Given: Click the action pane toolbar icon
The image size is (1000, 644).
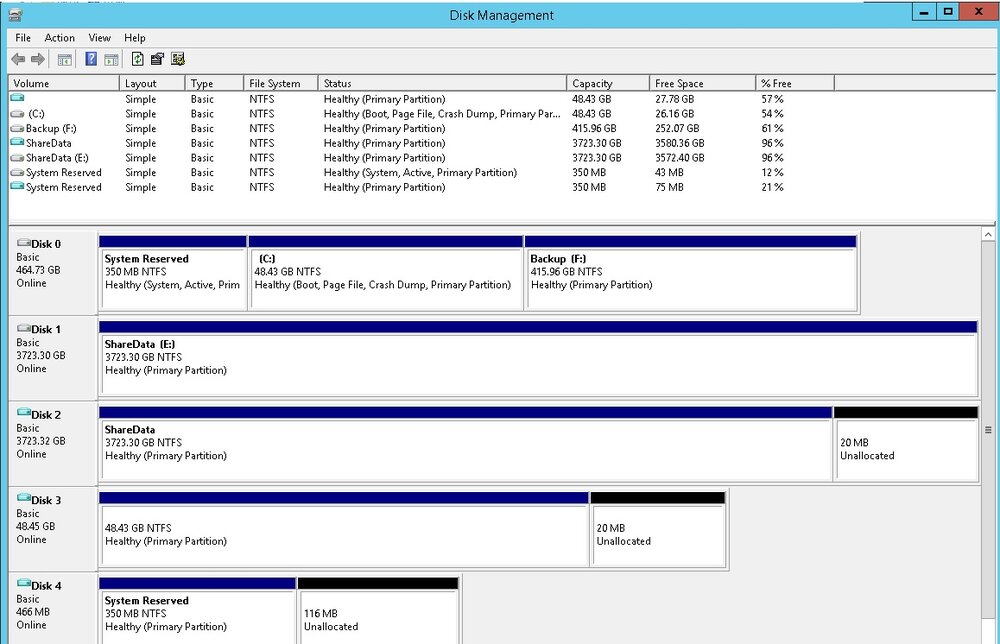Looking at the screenshot, I should click(x=112, y=60).
